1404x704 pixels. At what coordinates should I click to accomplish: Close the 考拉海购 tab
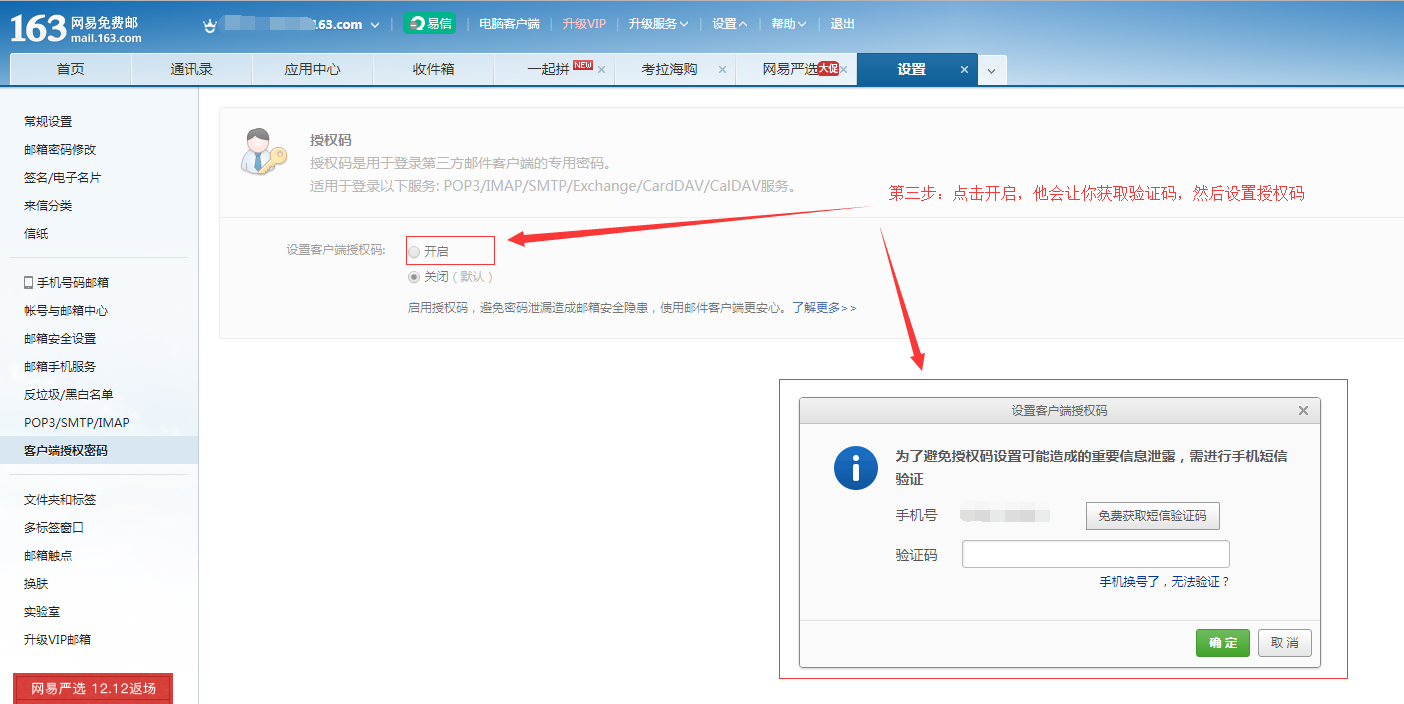(x=722, y=70)
